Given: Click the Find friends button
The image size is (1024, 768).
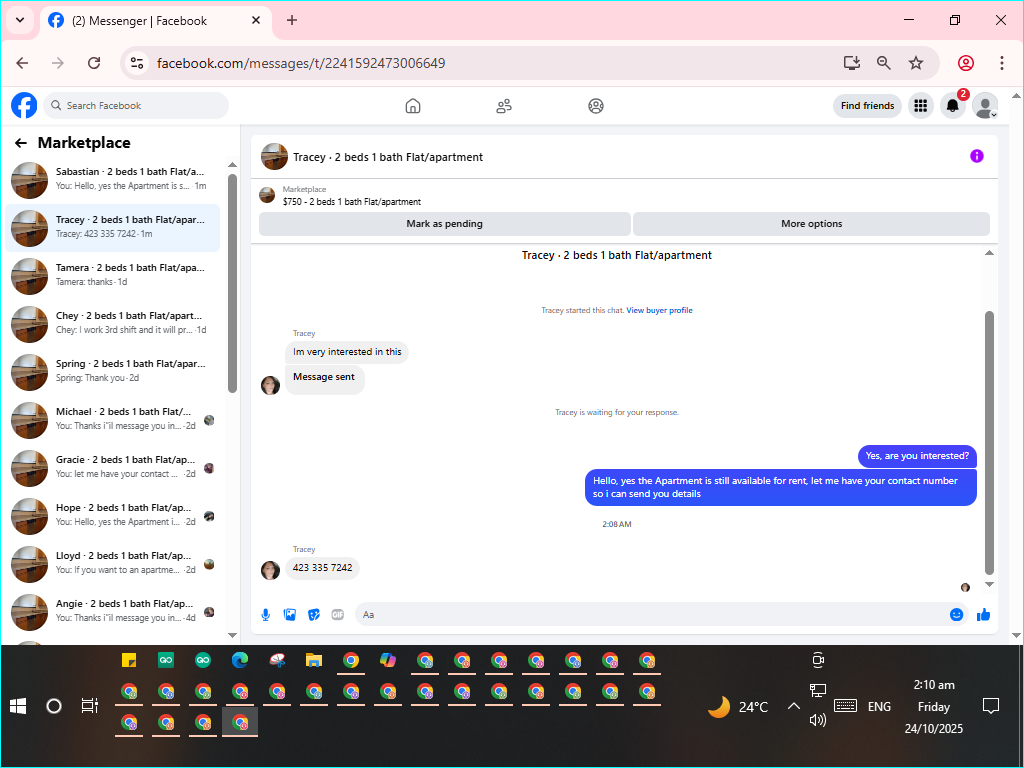Looking at the screenshot, I should coord(867,105).
